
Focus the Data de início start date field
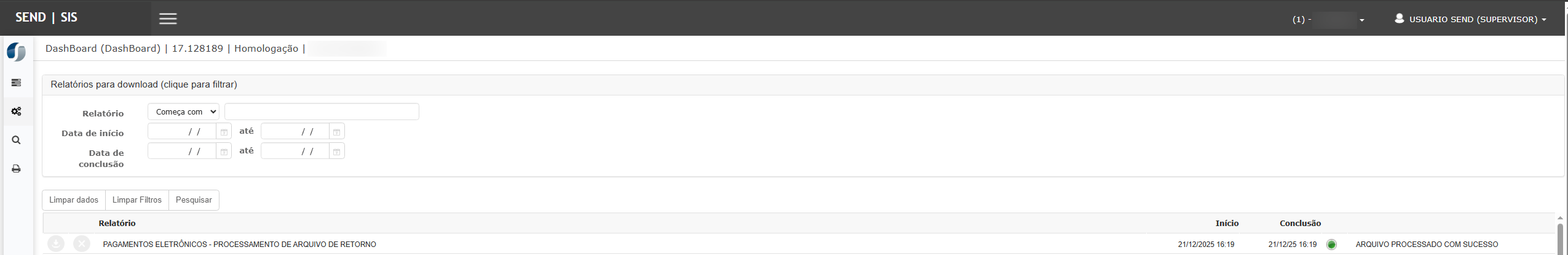point(182,132)
